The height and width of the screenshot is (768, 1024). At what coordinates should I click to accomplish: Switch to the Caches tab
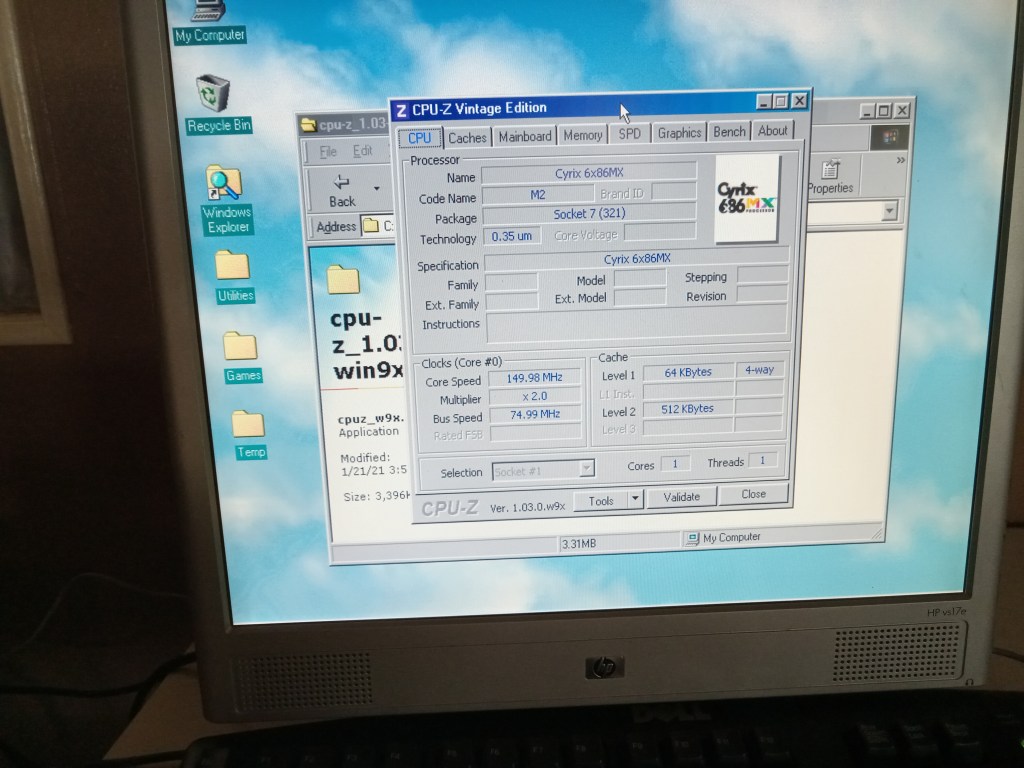[467, 138]
